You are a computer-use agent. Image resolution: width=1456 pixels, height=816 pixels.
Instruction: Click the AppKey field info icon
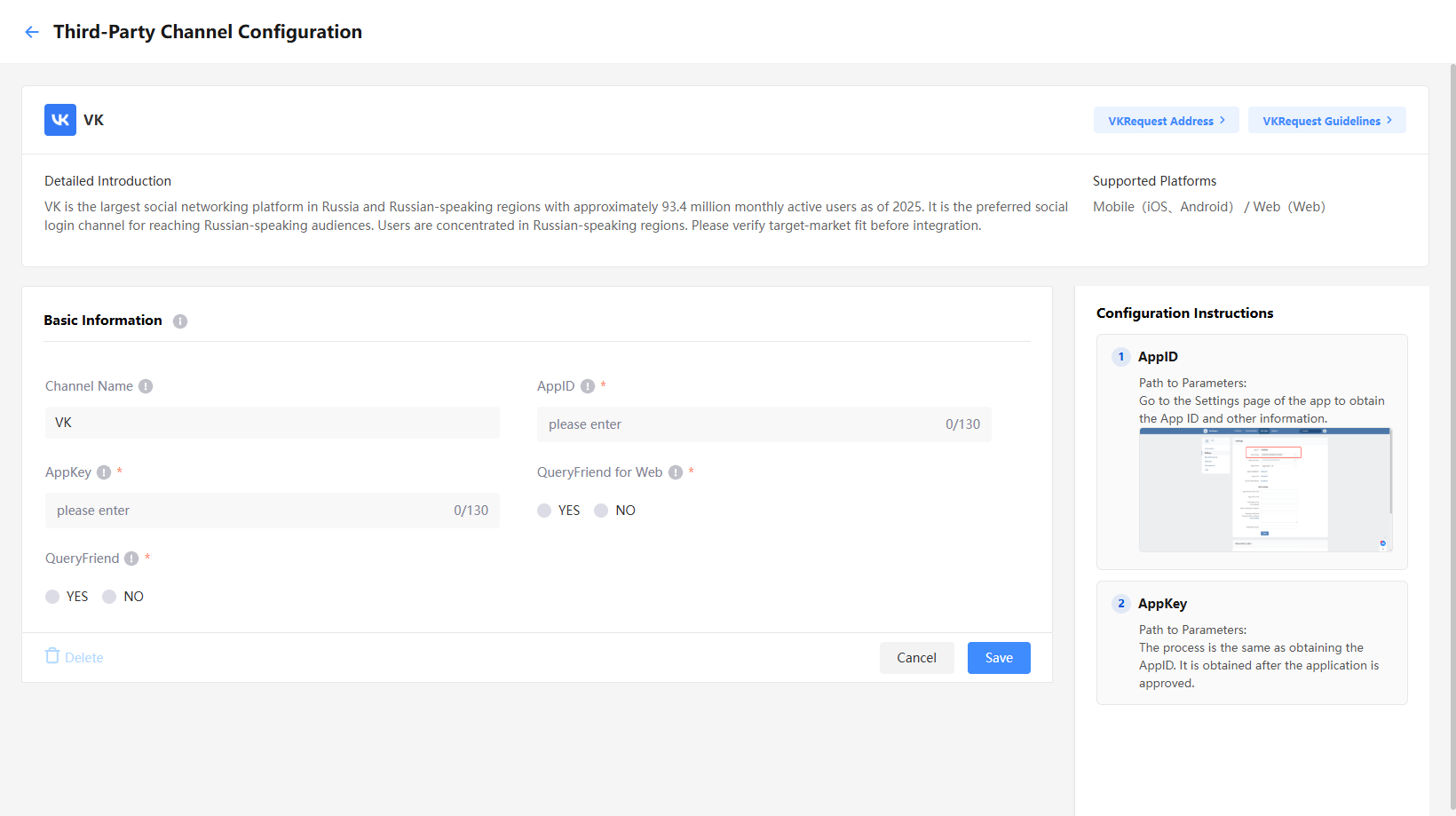pos(104,472)
